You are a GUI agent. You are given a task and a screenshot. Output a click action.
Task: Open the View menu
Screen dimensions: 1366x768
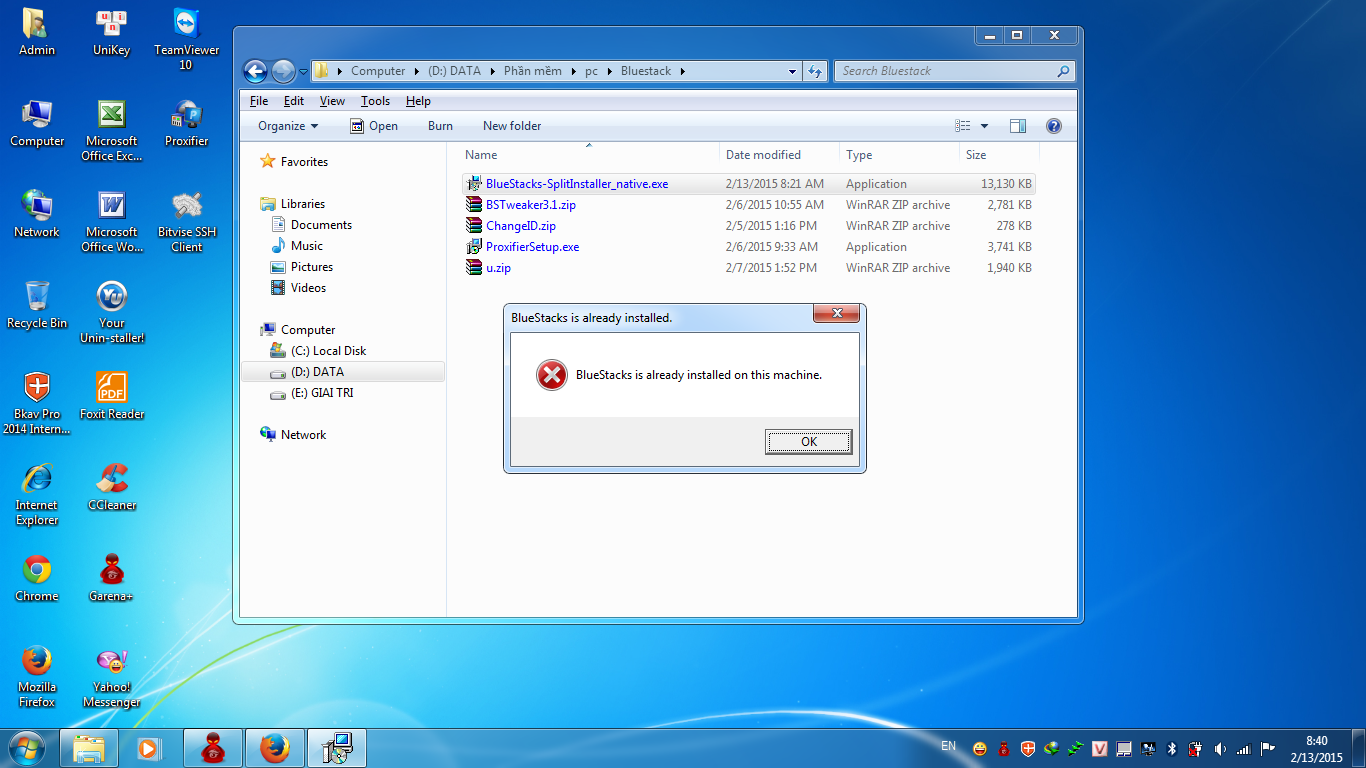tap(332, 101)
